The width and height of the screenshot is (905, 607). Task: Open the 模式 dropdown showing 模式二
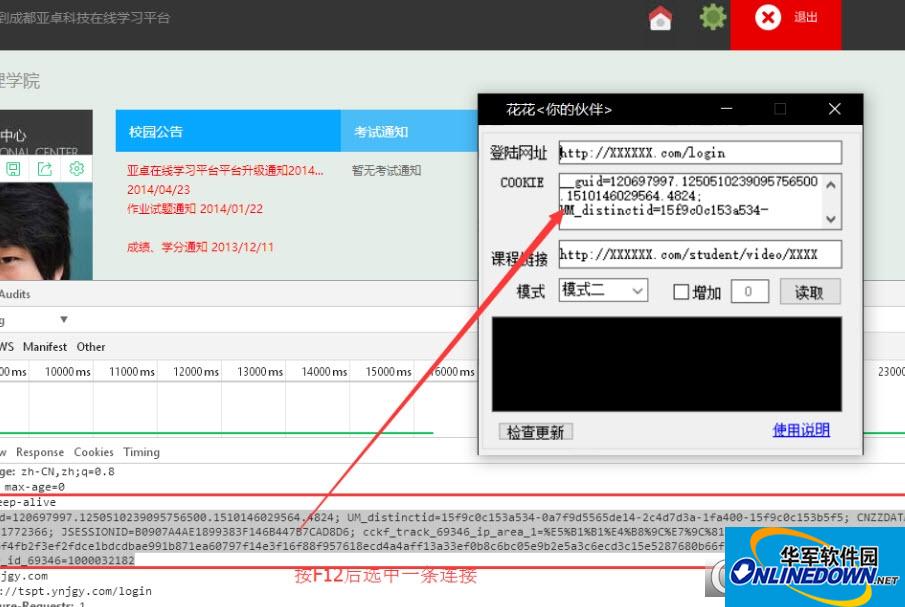603,290
